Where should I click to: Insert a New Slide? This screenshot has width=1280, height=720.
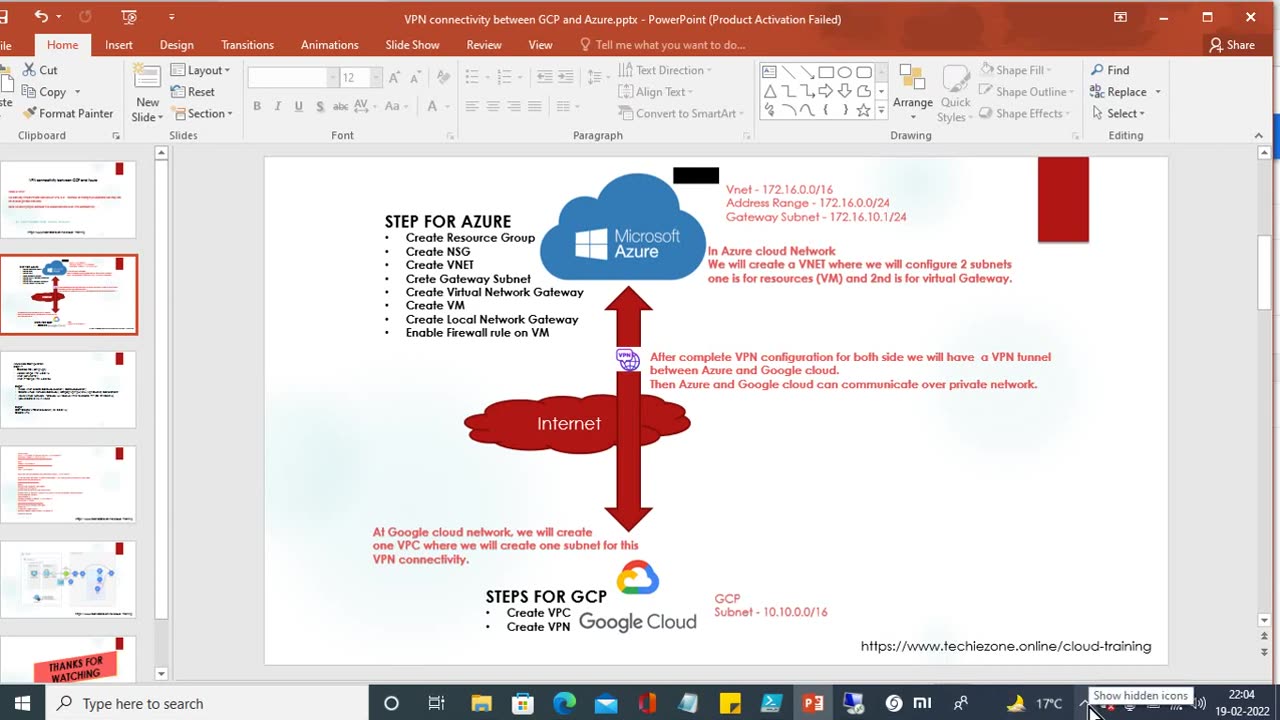click(147, 94)
